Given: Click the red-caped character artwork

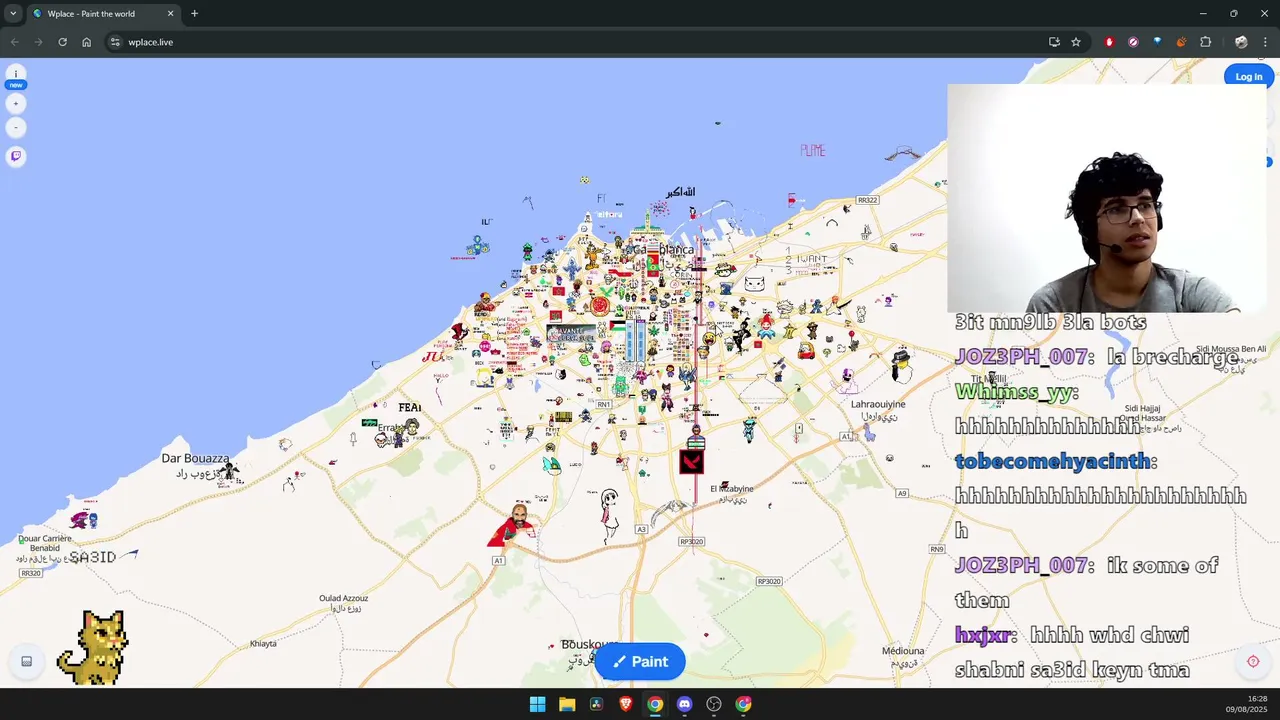Looking at the screenshot, I should (x=514, y=526).
